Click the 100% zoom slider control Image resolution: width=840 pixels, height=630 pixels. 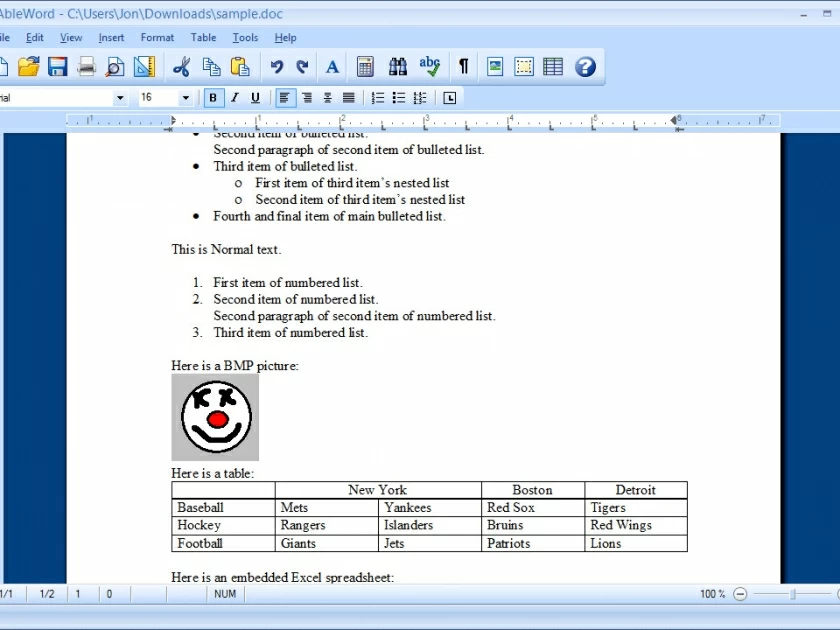pos(740,593)
